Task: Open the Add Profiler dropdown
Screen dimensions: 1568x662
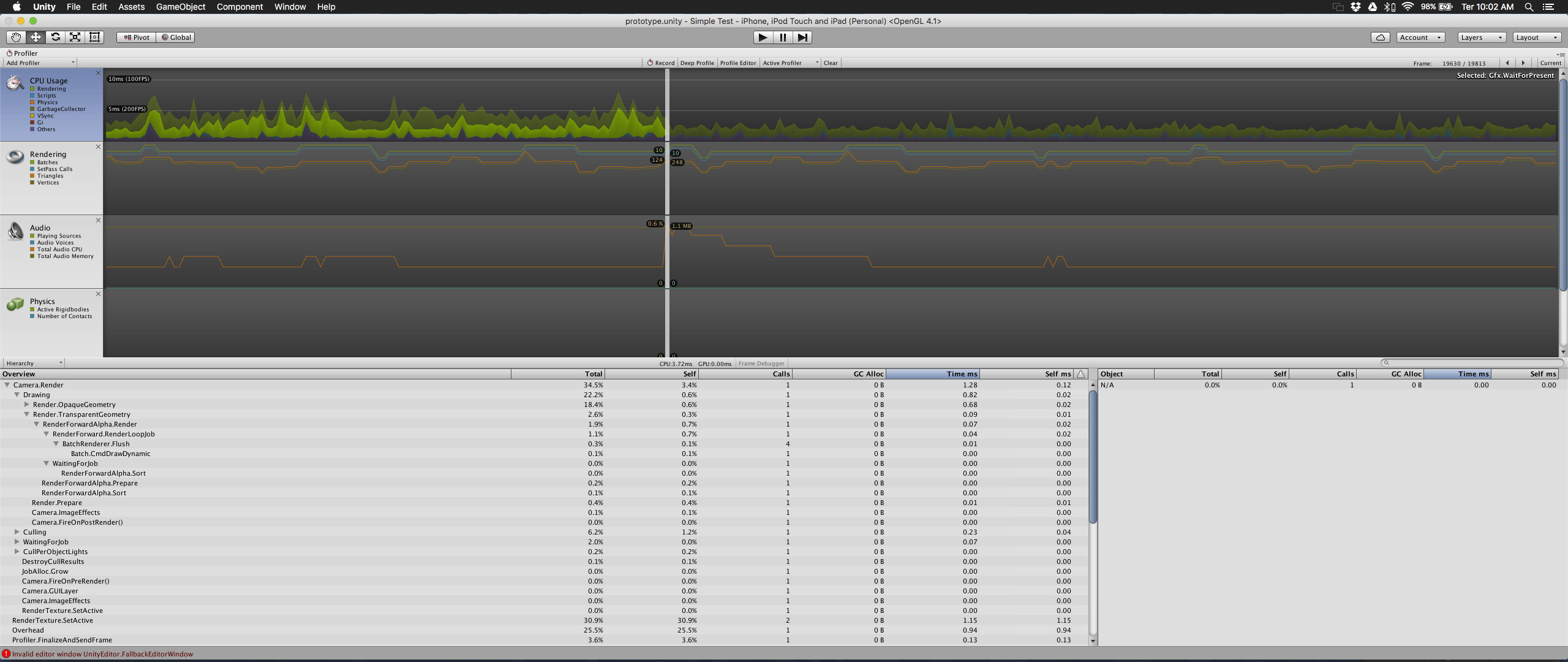Action: click(x=40, y=63)
